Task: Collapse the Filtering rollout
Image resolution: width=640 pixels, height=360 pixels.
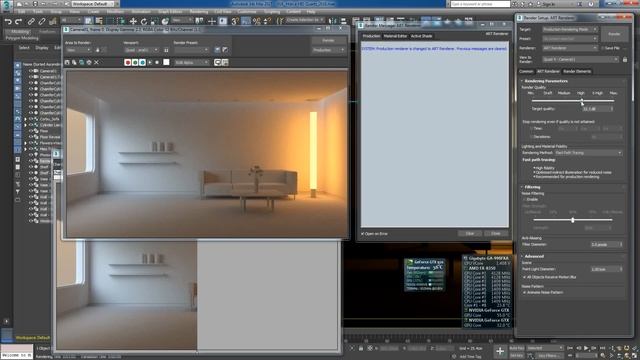Action: [532, 187]
